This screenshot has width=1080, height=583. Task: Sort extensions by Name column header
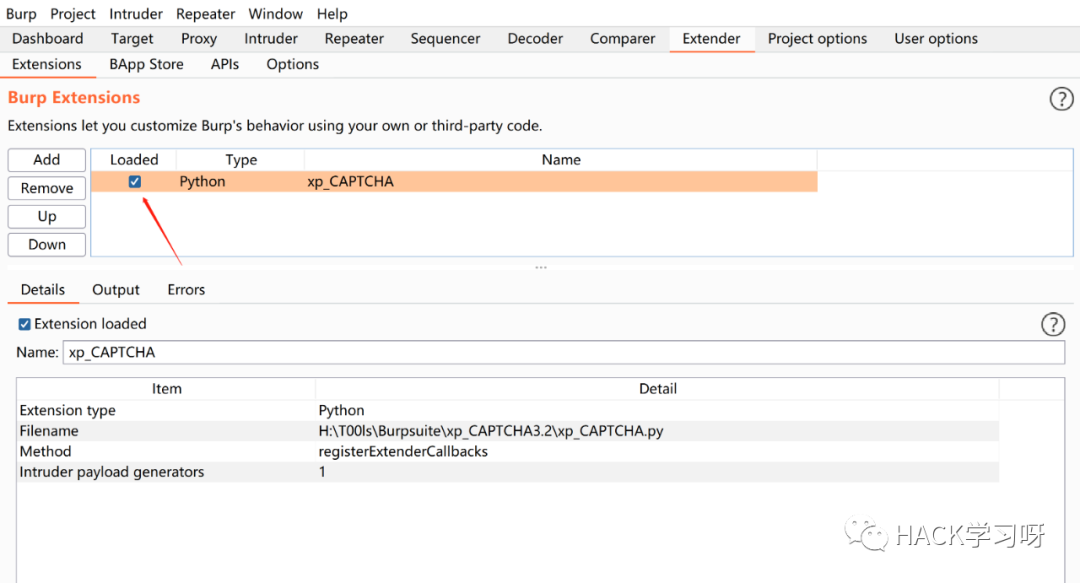pos(561,160)
